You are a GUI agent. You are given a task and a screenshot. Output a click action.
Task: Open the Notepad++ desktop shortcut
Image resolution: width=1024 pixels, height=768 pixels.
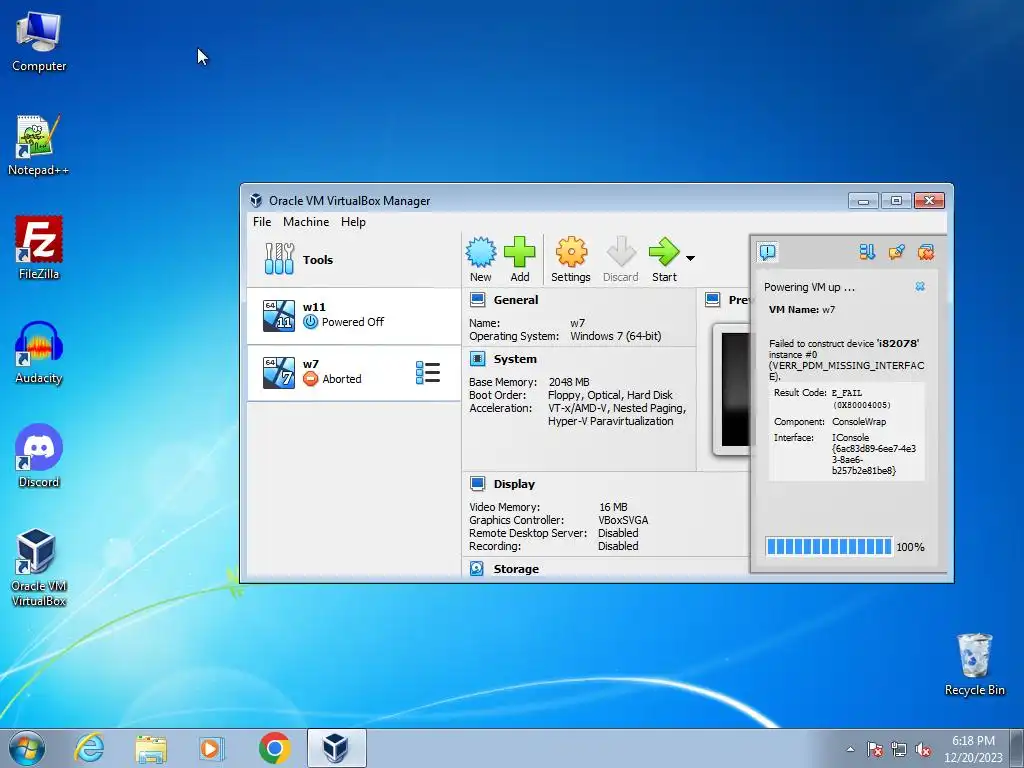[x=39, y=146]
